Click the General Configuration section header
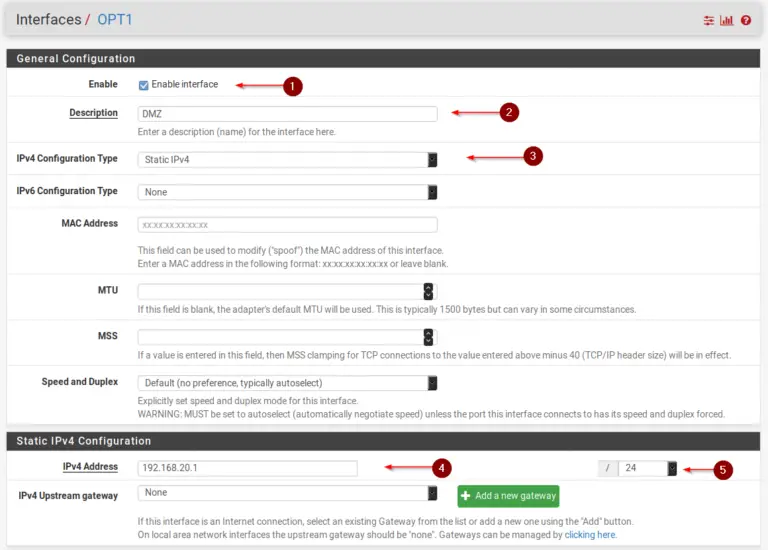This screenshot has height=550, width=768. (383, 58)
